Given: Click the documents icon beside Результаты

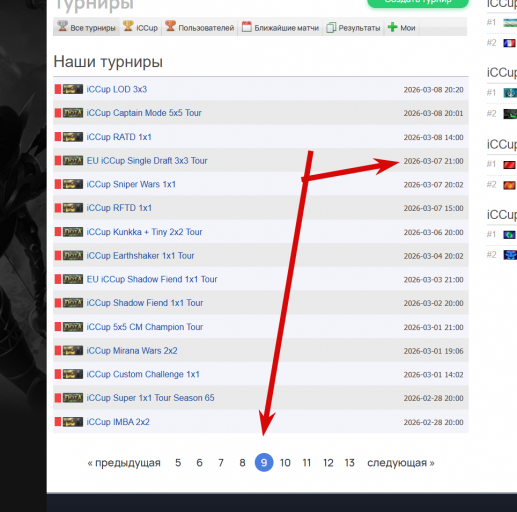Looking at the screenshot, I should (331, 27).
